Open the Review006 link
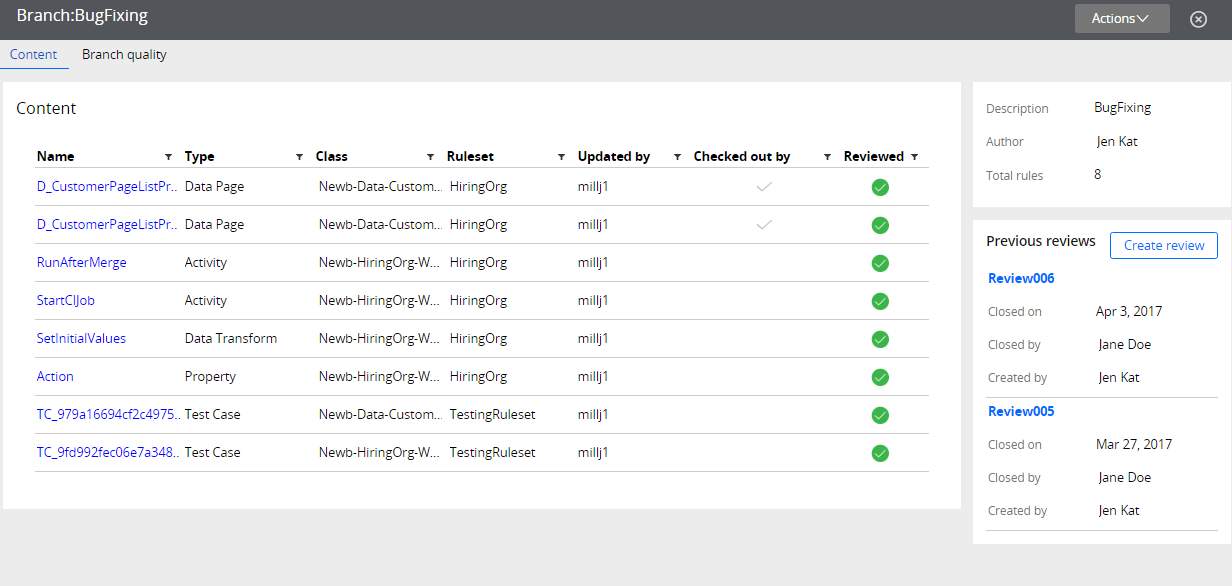The image size is (1232, 586). coord(1021,278)
